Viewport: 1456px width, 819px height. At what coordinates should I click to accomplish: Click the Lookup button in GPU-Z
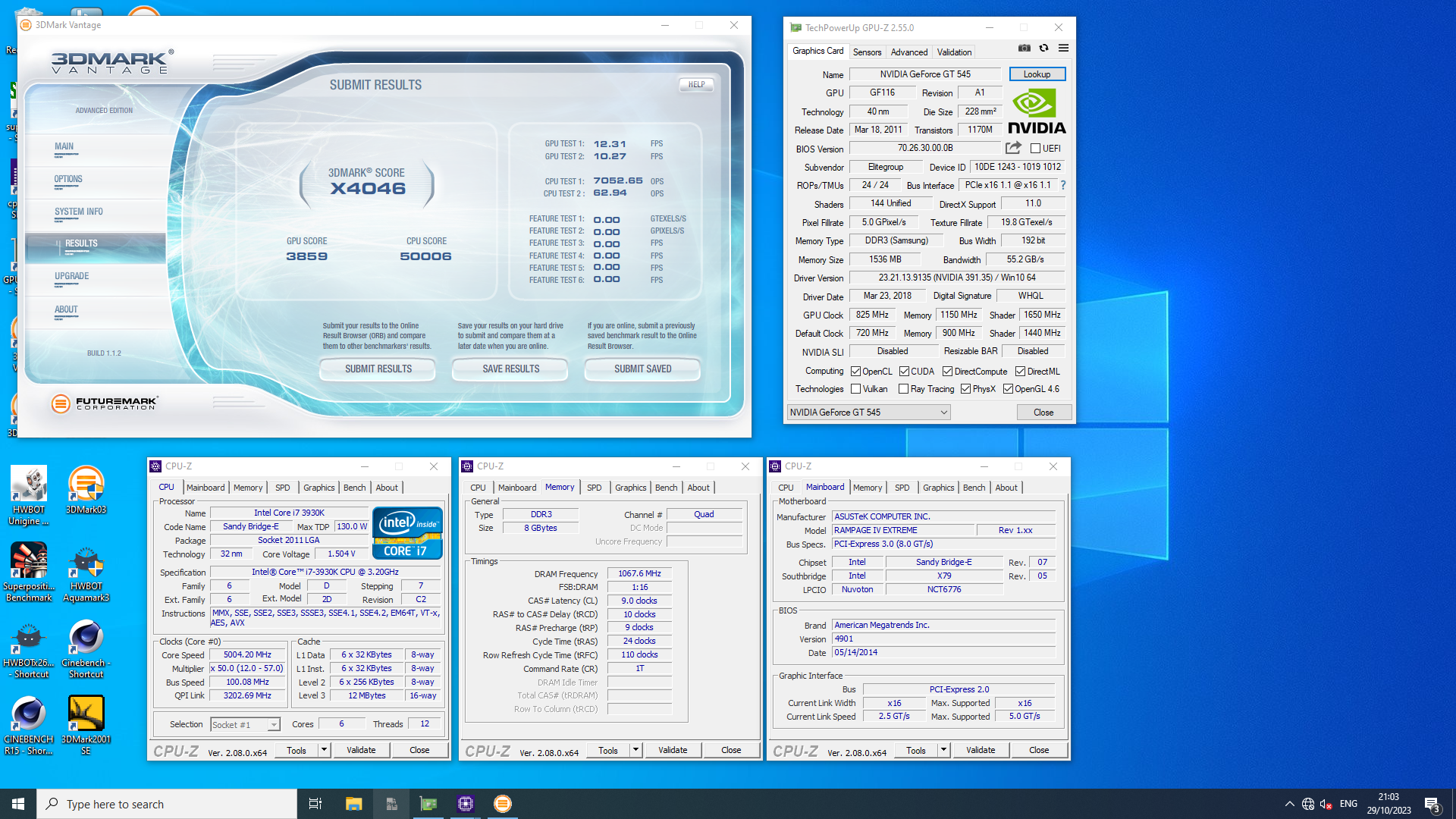click(x=1037, y=74)
